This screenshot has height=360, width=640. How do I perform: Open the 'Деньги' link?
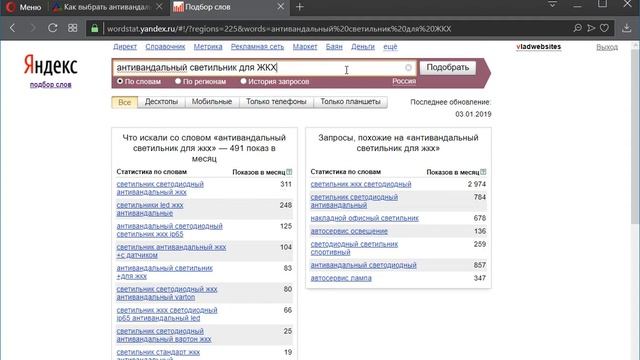coord(363,47)
